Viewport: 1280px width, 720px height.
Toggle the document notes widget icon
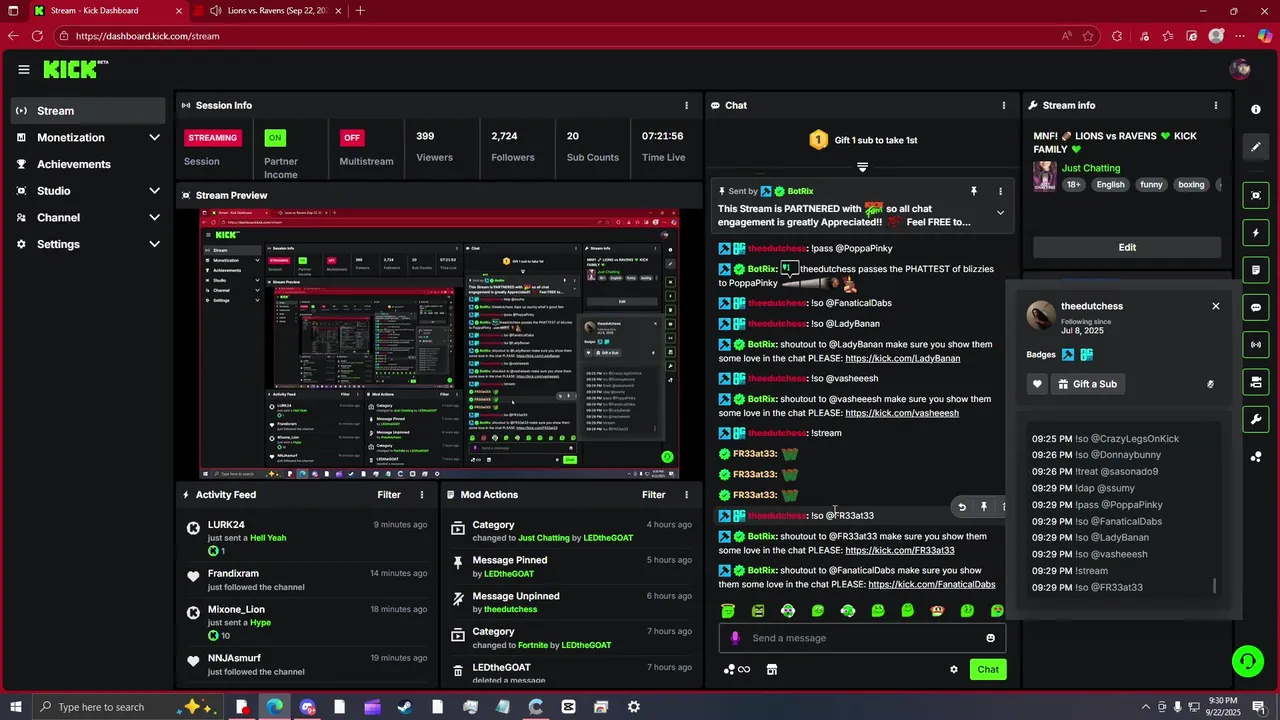tap(1256, 270)
